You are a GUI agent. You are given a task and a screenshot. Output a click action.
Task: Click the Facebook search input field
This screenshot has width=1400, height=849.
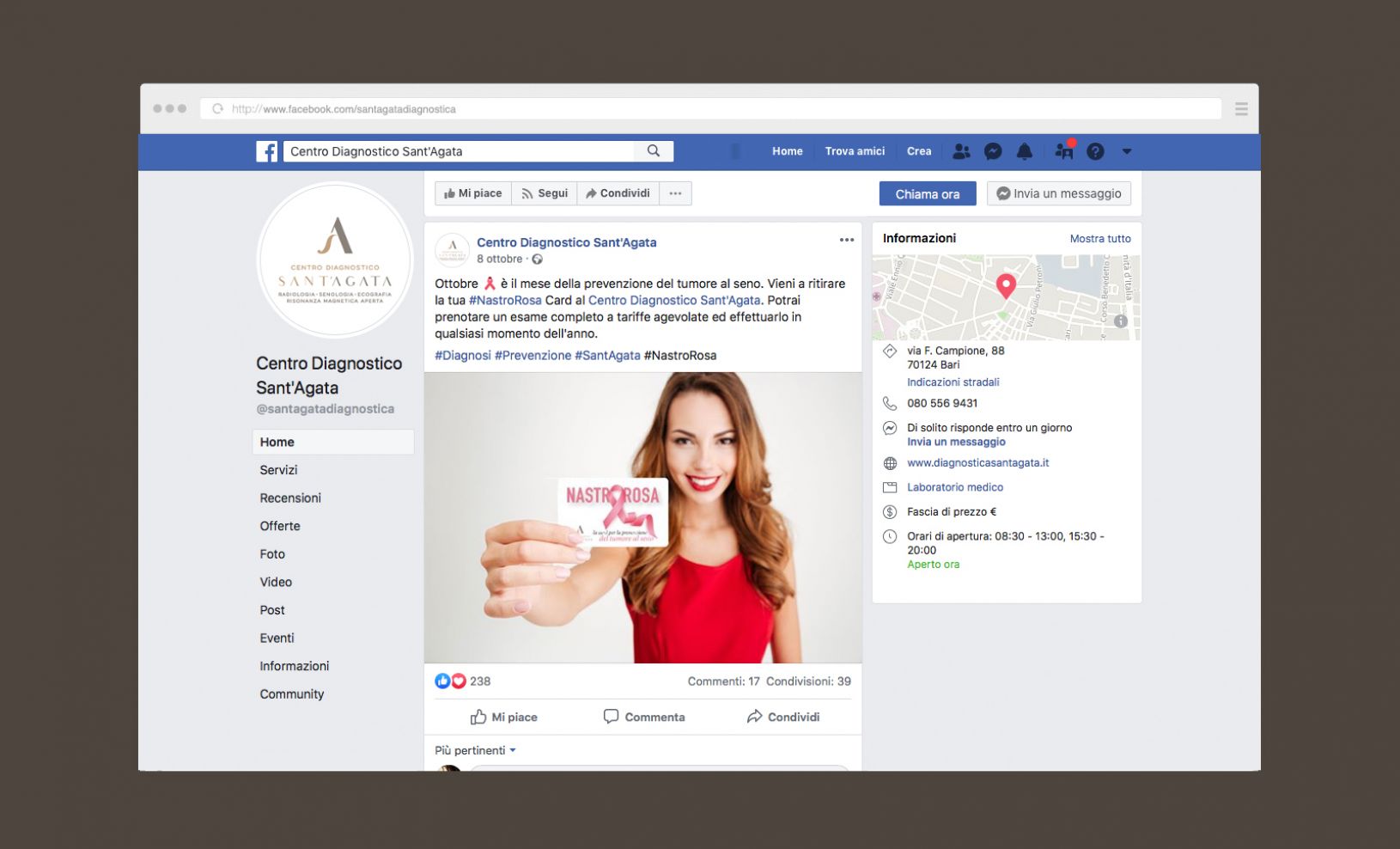pos(459,151)
